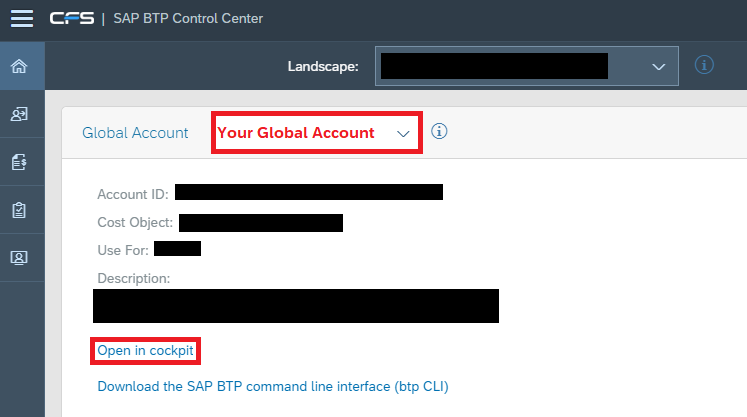Click the CFS logo in header
This screenshot has width=747, height=417.
tap(72, 19)
